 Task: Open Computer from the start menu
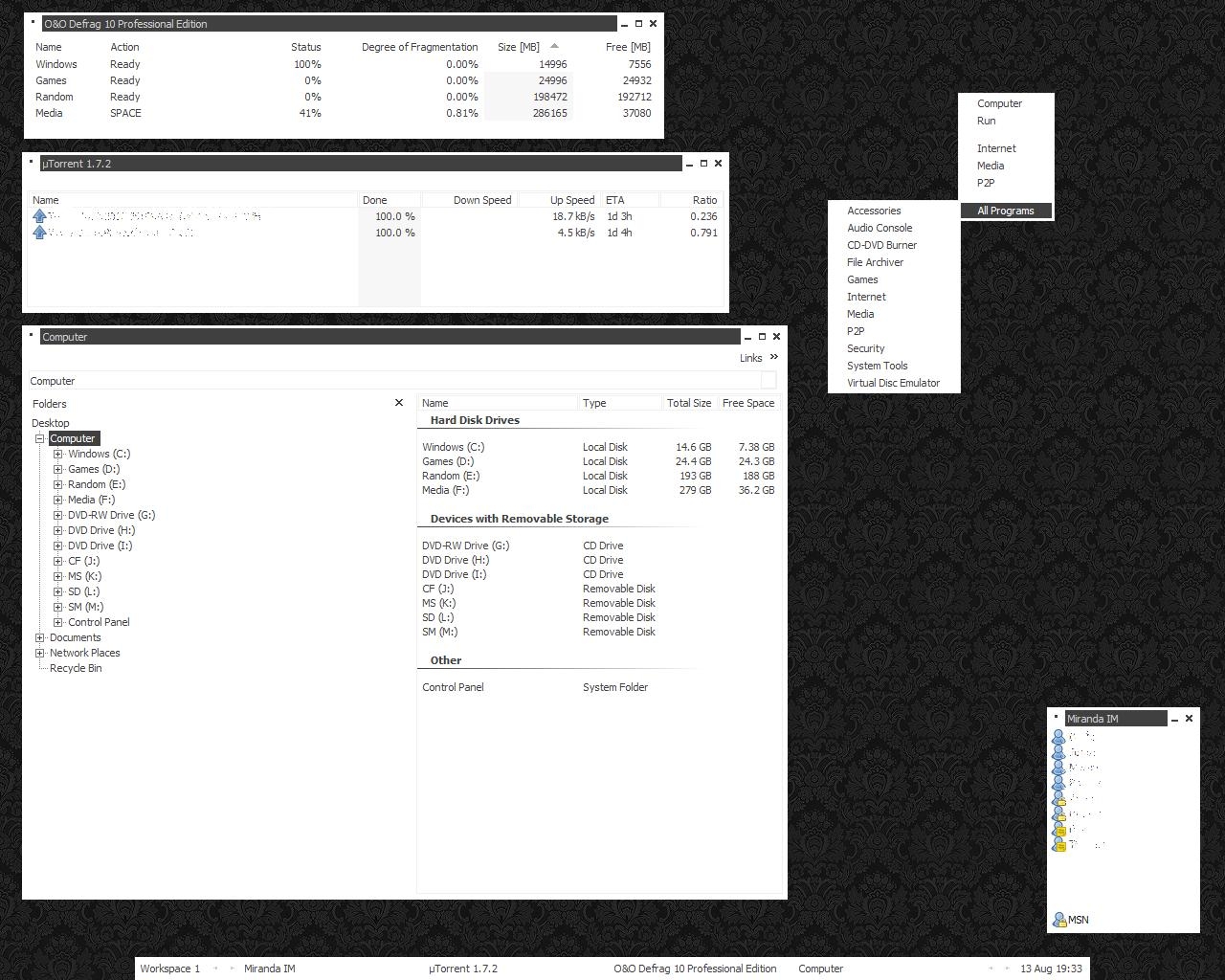pos(1000,103)
